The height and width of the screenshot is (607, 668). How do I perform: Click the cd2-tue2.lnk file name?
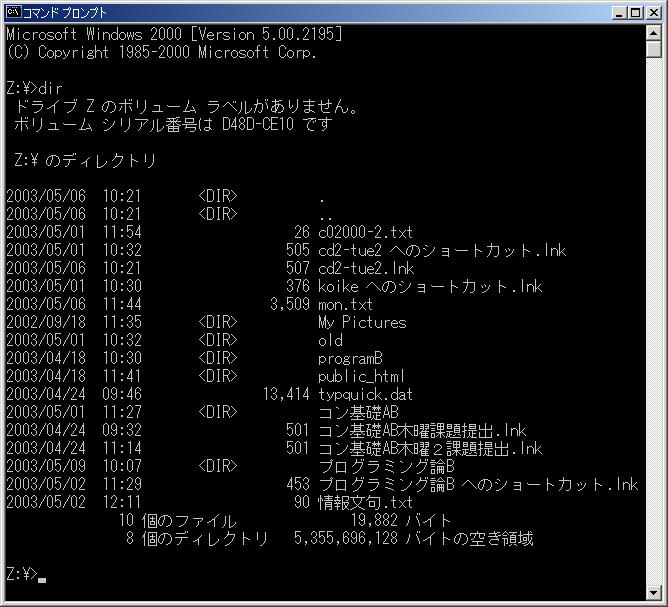(366, 268)
